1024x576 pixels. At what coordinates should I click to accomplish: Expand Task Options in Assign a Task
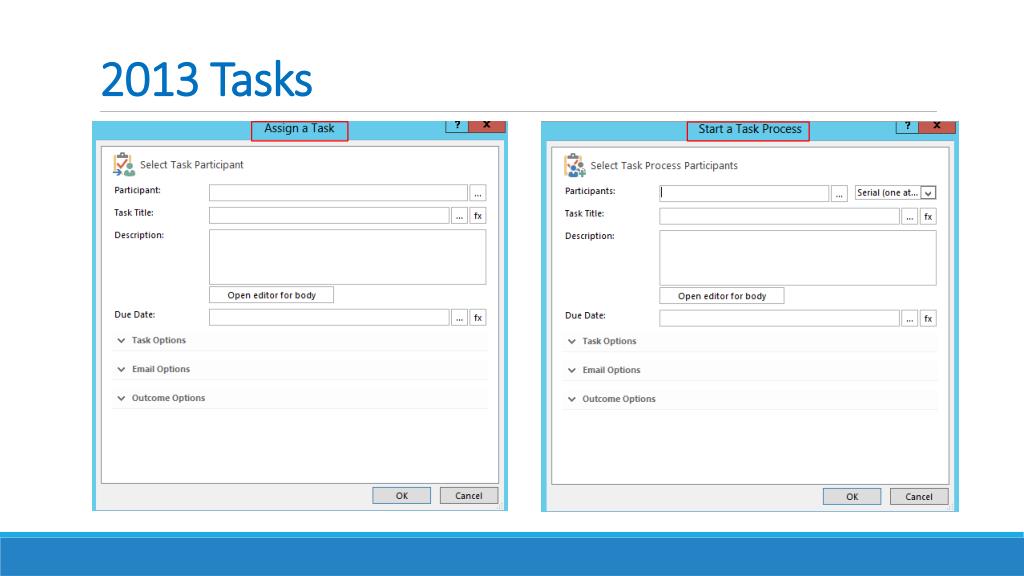[x=152, y=340]
